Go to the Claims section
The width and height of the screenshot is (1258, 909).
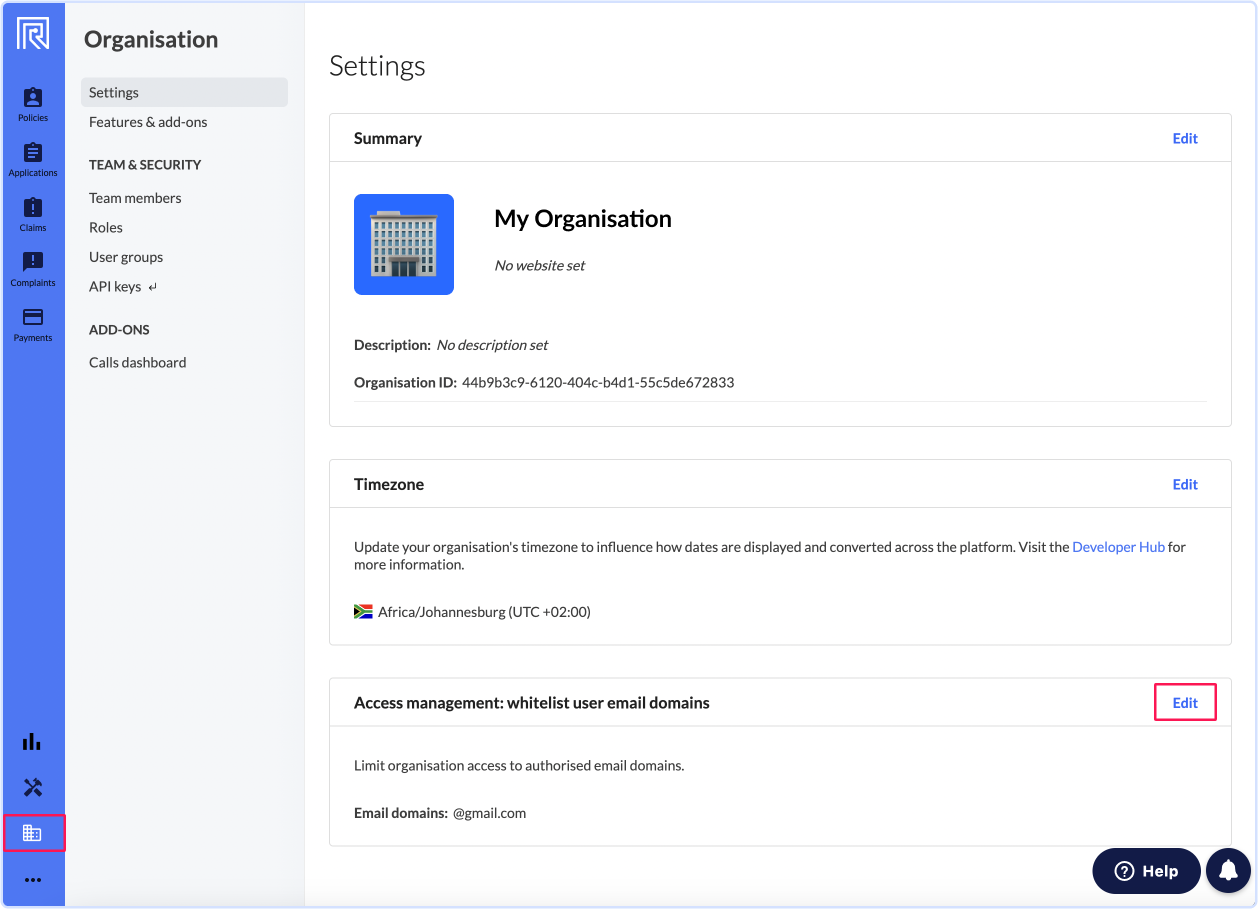[x=33, y=214]
